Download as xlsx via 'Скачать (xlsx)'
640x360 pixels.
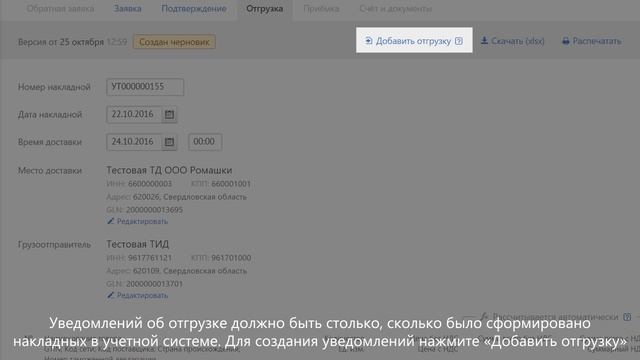point(512,41)
